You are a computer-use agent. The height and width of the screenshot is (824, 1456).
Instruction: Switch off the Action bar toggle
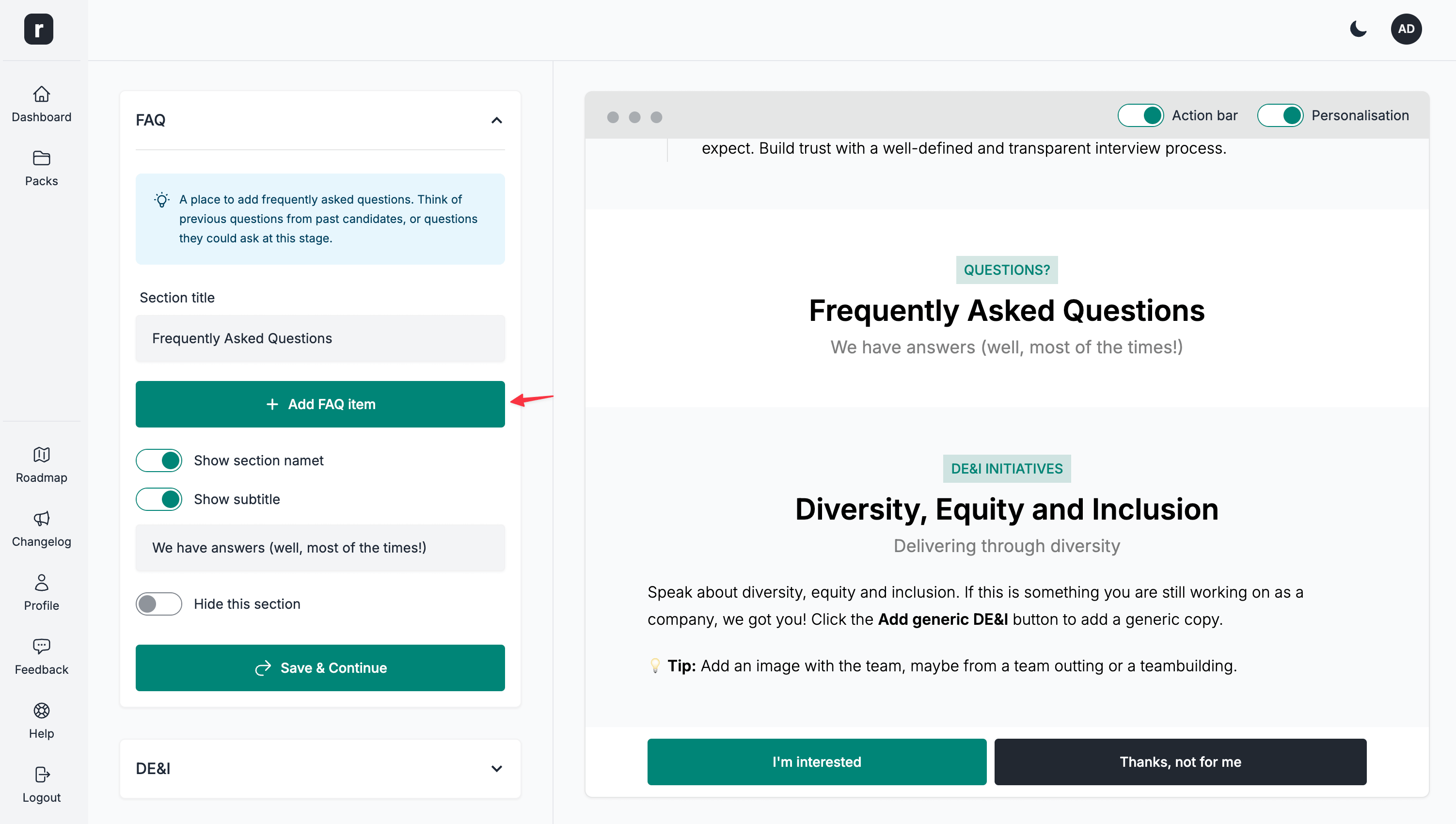coord(1140,115)
